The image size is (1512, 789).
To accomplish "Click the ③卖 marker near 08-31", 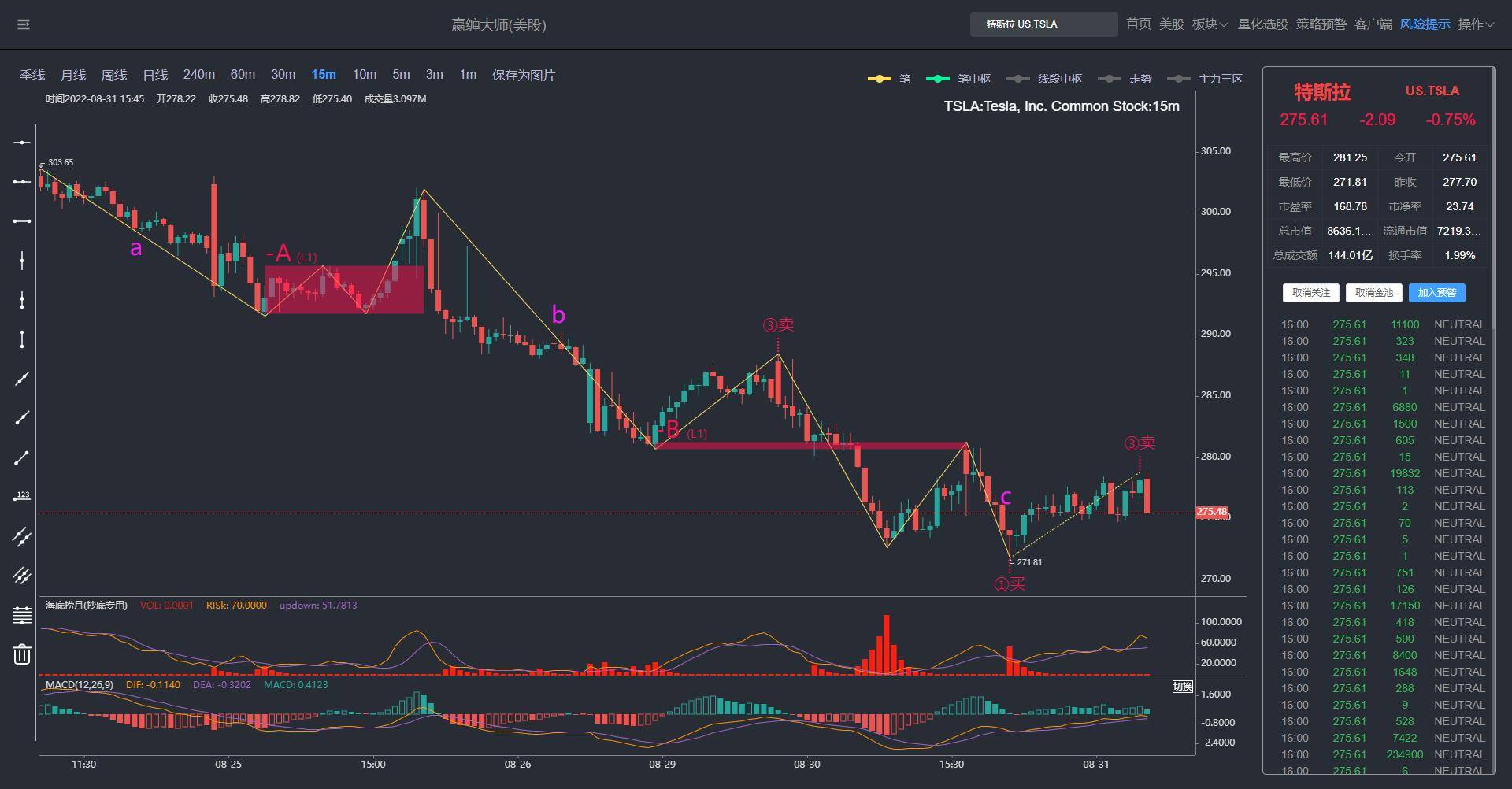I will [1140, 443].
